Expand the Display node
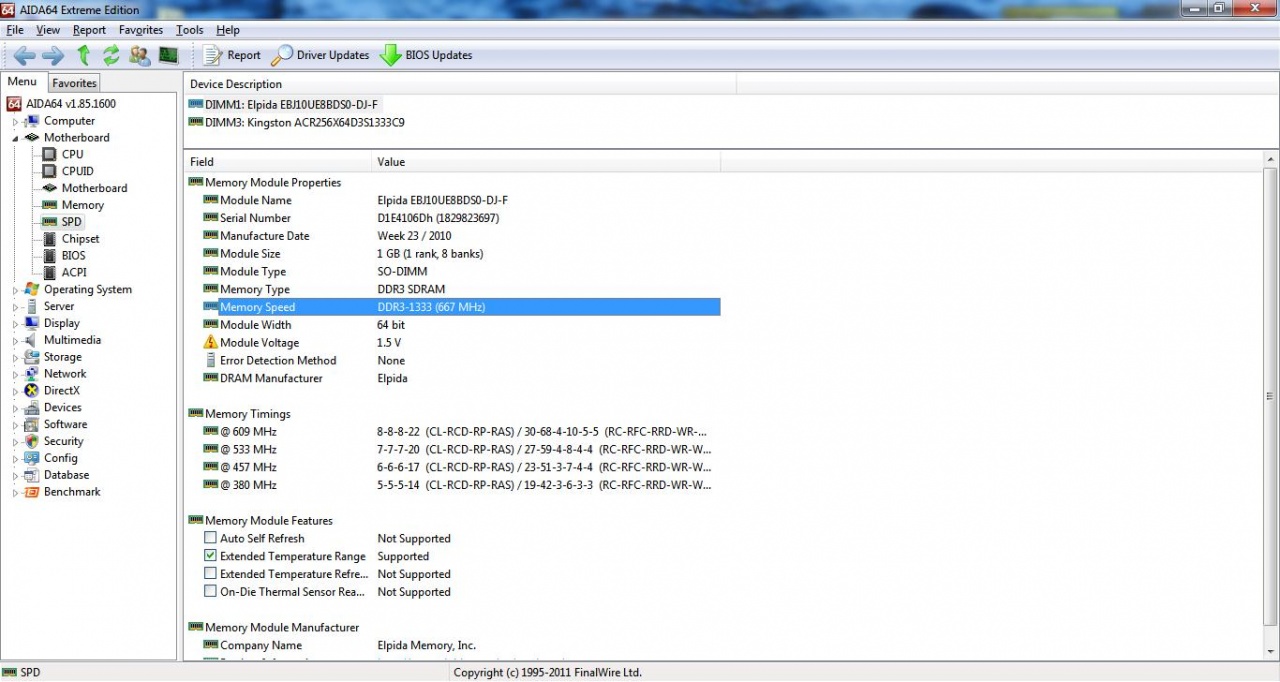The image size is (1280, 682). [x=15, y=324]
